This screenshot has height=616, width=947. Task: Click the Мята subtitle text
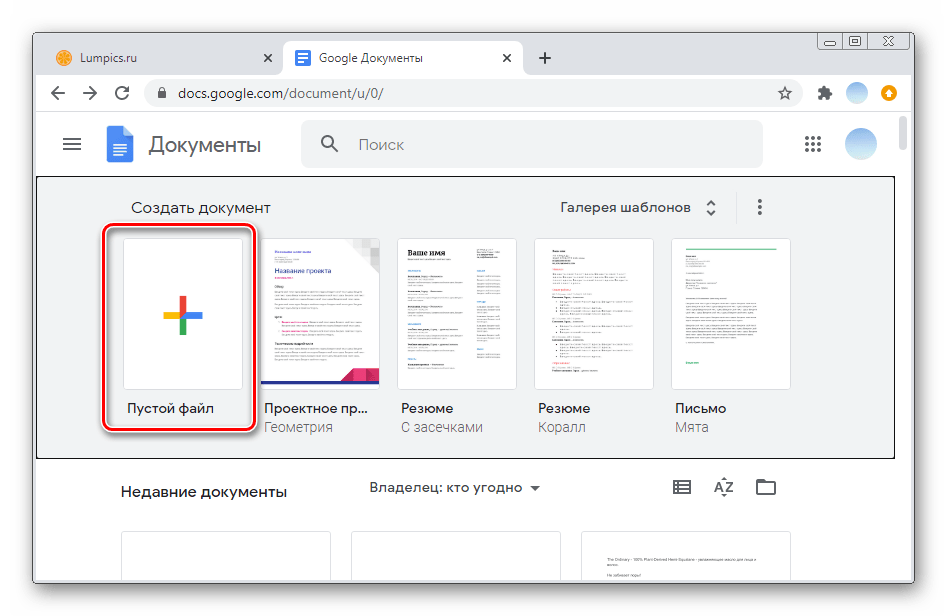[692, 427]
